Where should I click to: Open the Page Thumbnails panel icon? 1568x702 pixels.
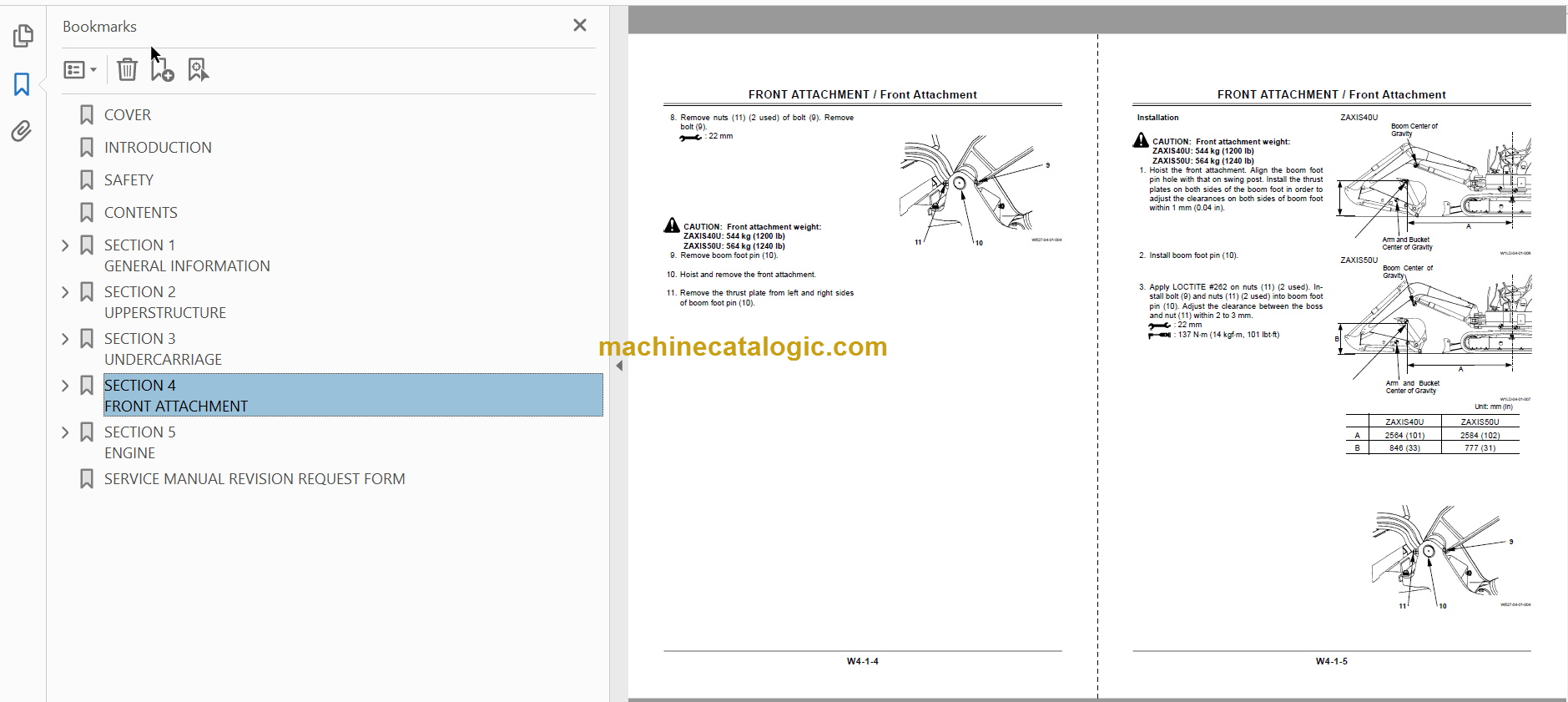[x=23, y=36]
